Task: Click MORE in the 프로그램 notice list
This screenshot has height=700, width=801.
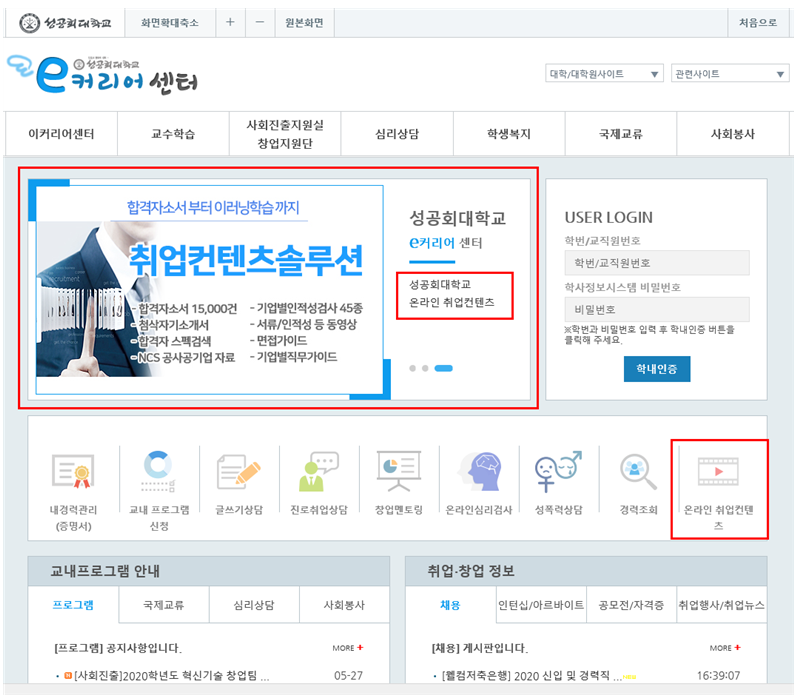Action: 343,648
